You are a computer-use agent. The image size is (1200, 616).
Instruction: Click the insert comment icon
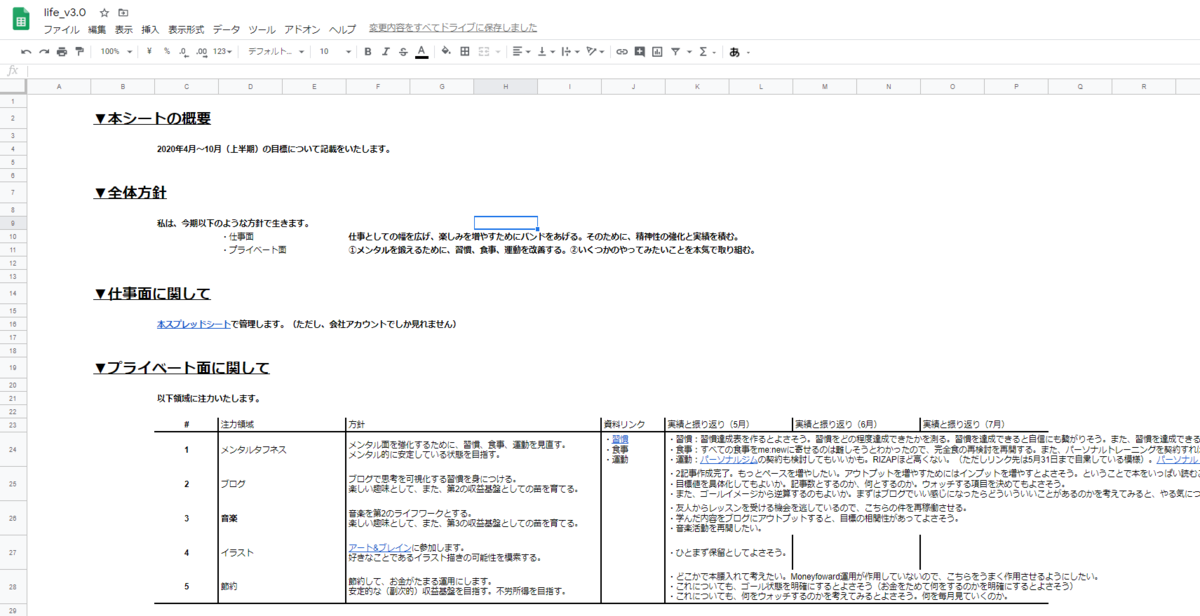pos(640,51)
